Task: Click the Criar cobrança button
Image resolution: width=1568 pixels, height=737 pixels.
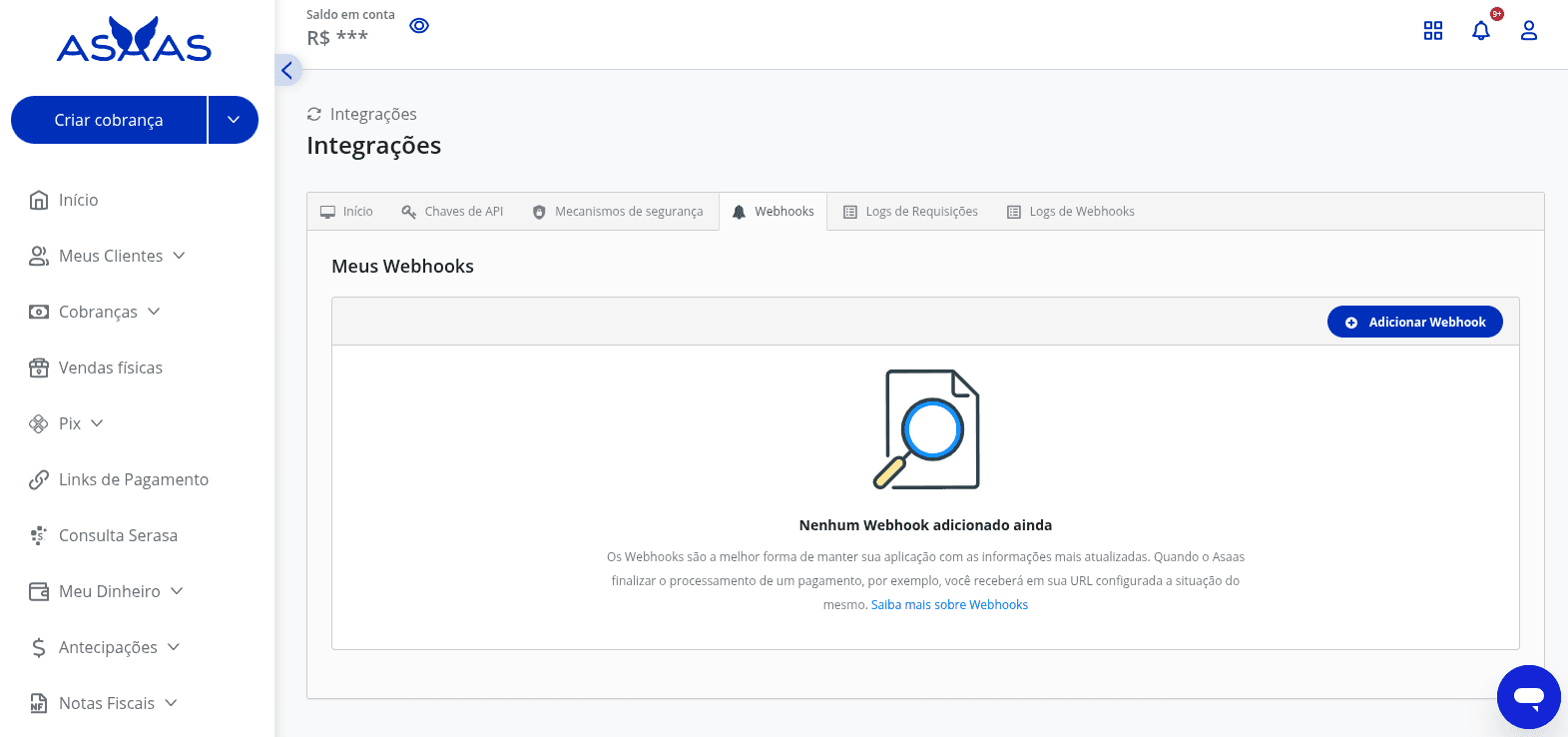Action: point(109,120)
